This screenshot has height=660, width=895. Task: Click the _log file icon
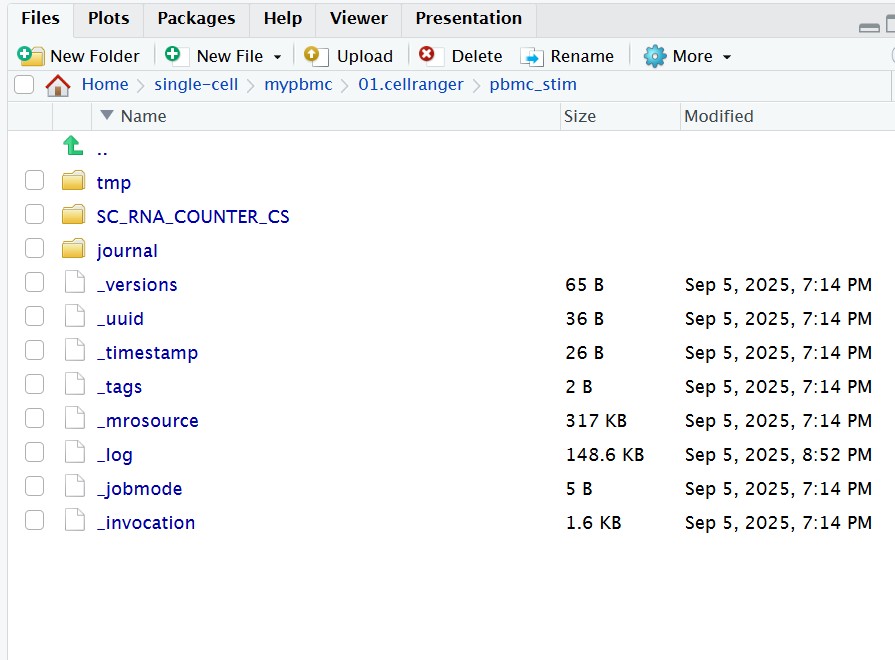click(75, 452)
